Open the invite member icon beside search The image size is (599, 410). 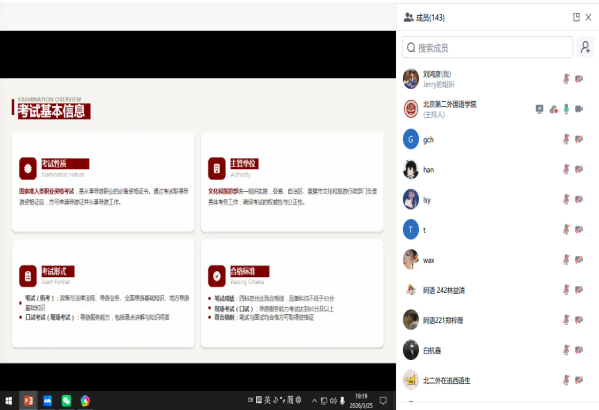(x=585, y=47)
